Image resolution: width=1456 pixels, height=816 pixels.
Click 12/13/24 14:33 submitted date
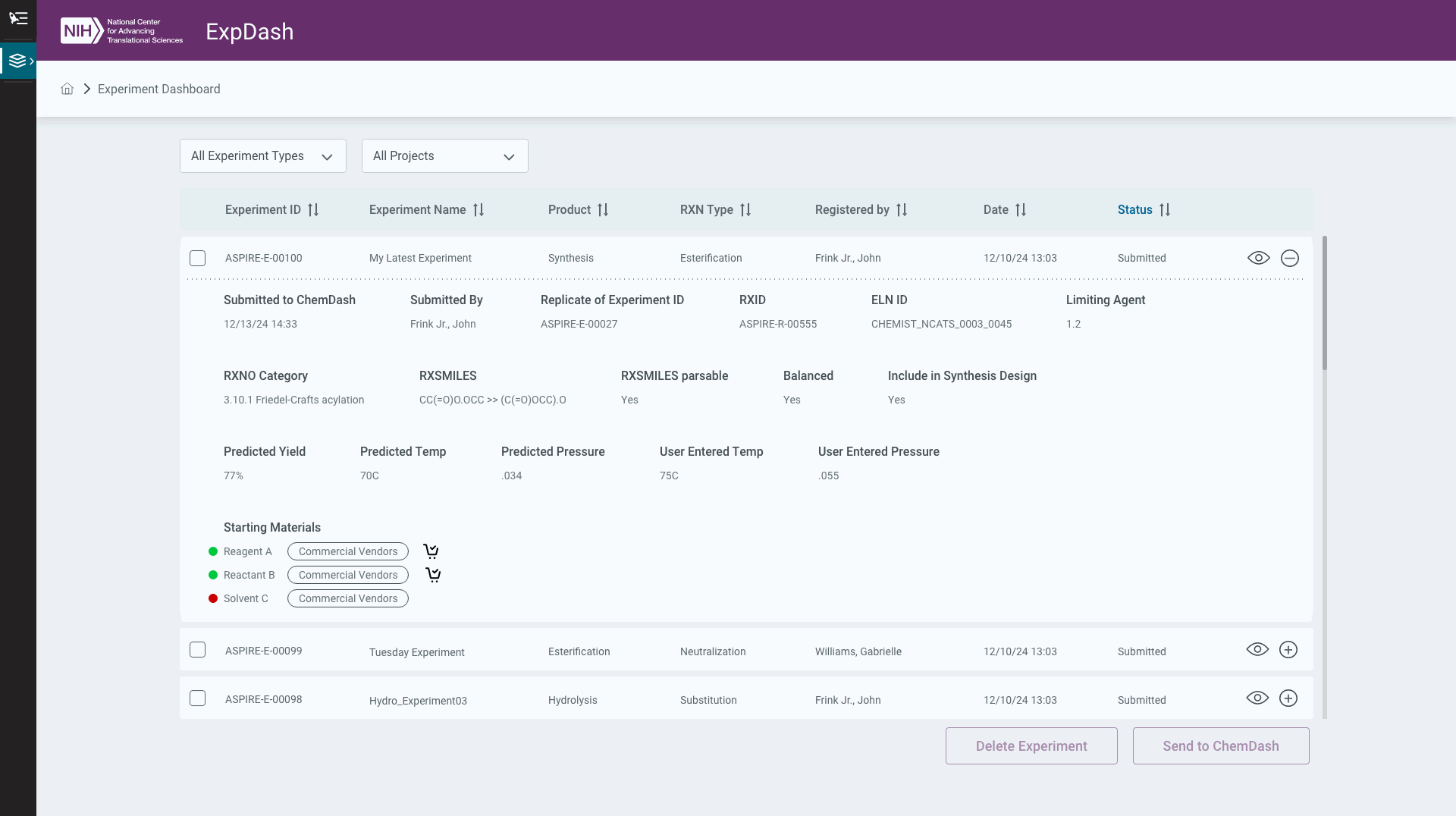[260, 324]
